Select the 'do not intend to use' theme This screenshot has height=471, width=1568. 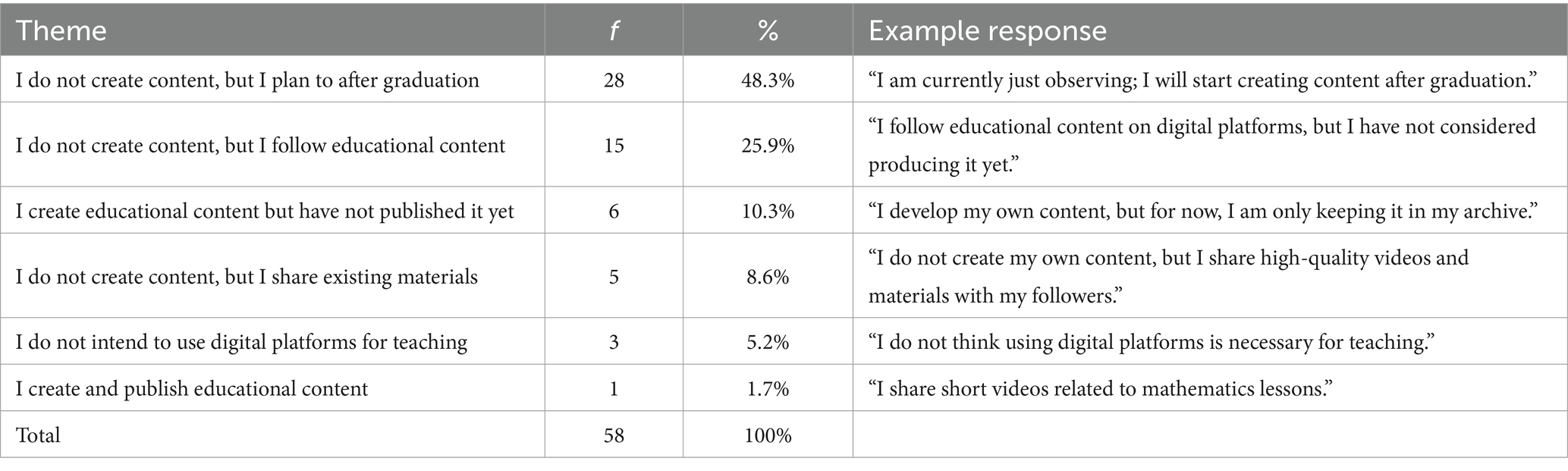(241, 342)
